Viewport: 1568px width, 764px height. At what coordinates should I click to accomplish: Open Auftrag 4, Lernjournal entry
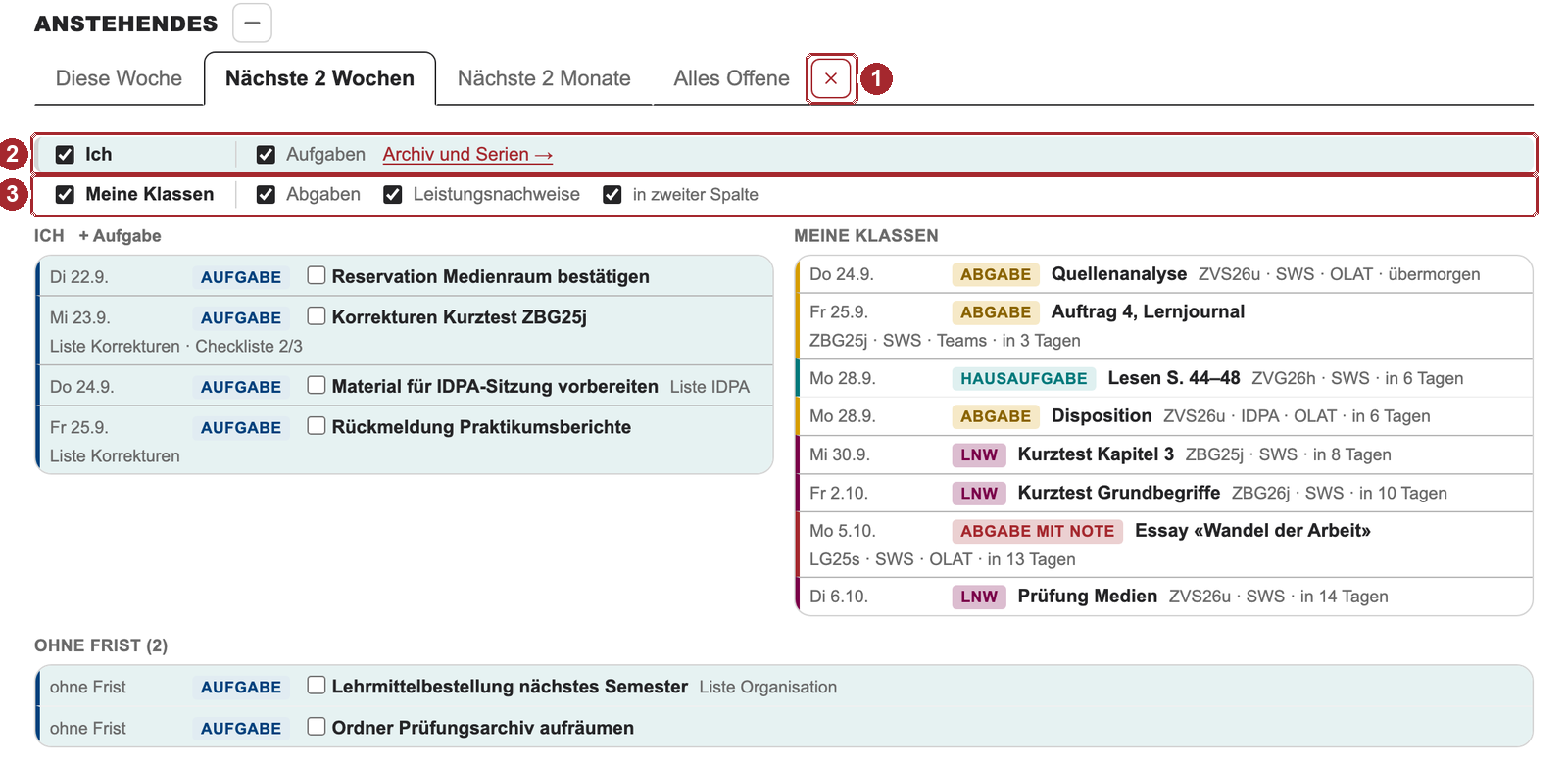(x=1148, y=311)
